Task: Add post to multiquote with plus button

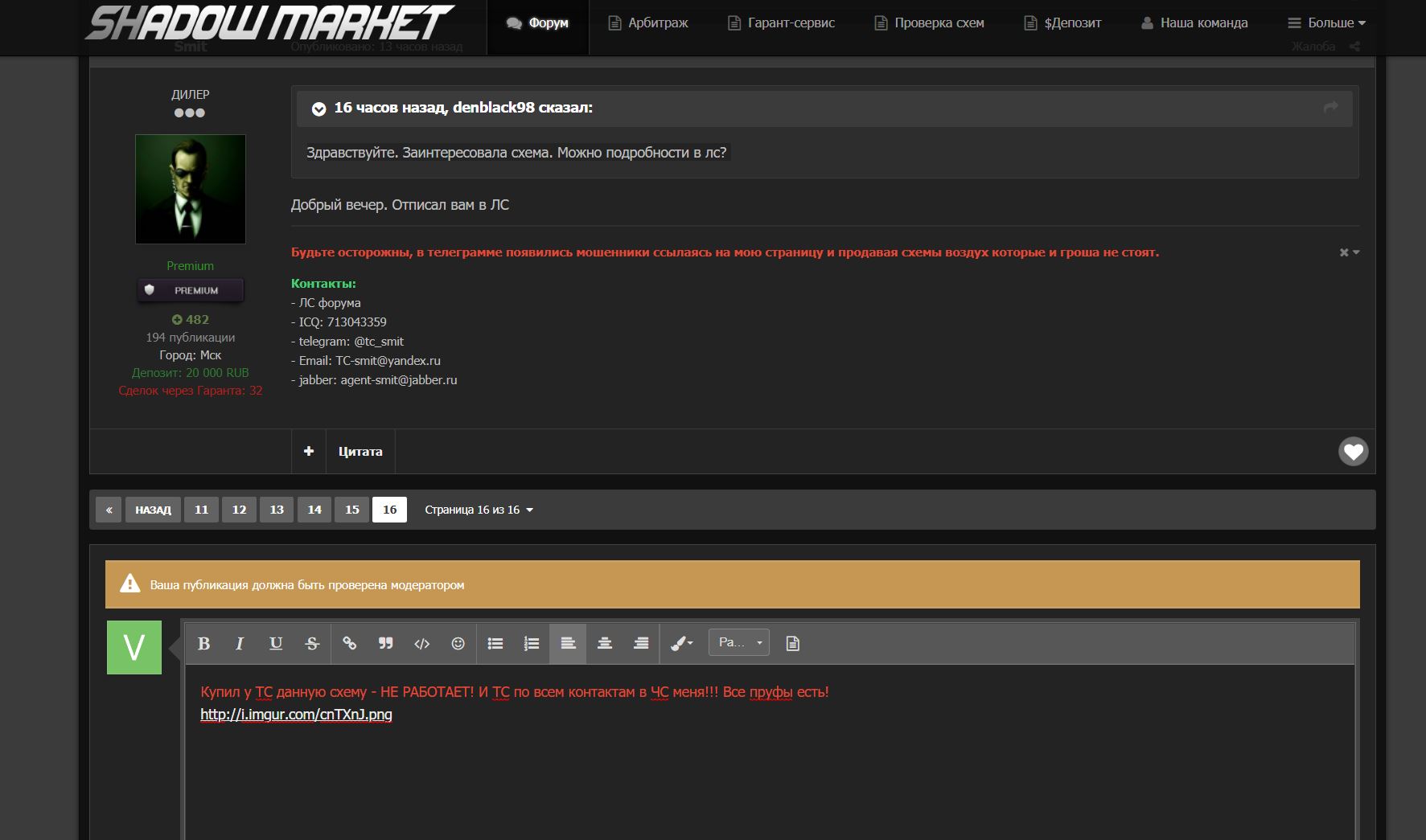Action: (308, 452)
